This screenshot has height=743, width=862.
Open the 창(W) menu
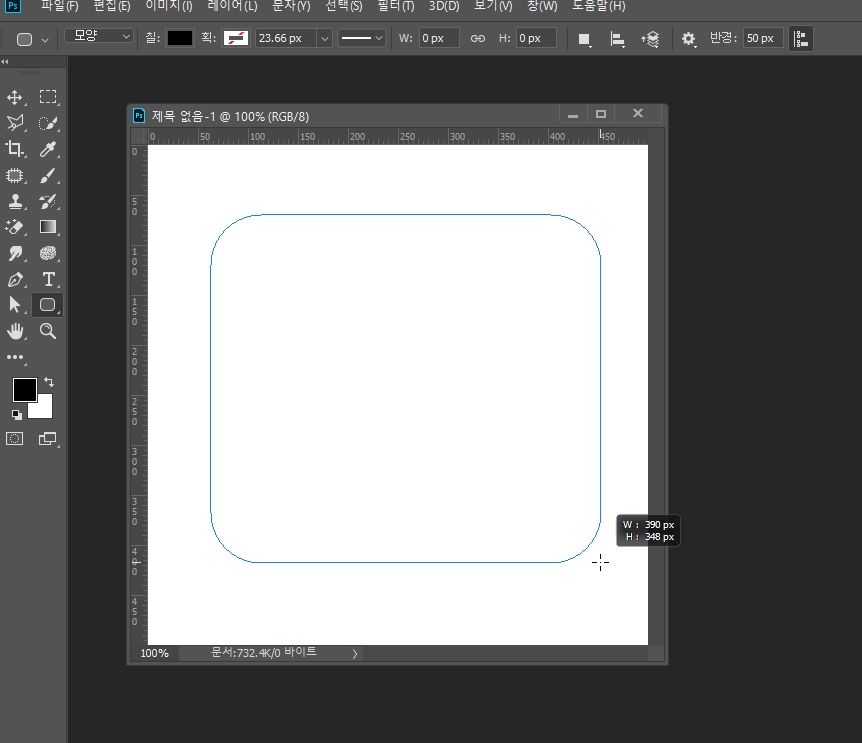point(542,6)
